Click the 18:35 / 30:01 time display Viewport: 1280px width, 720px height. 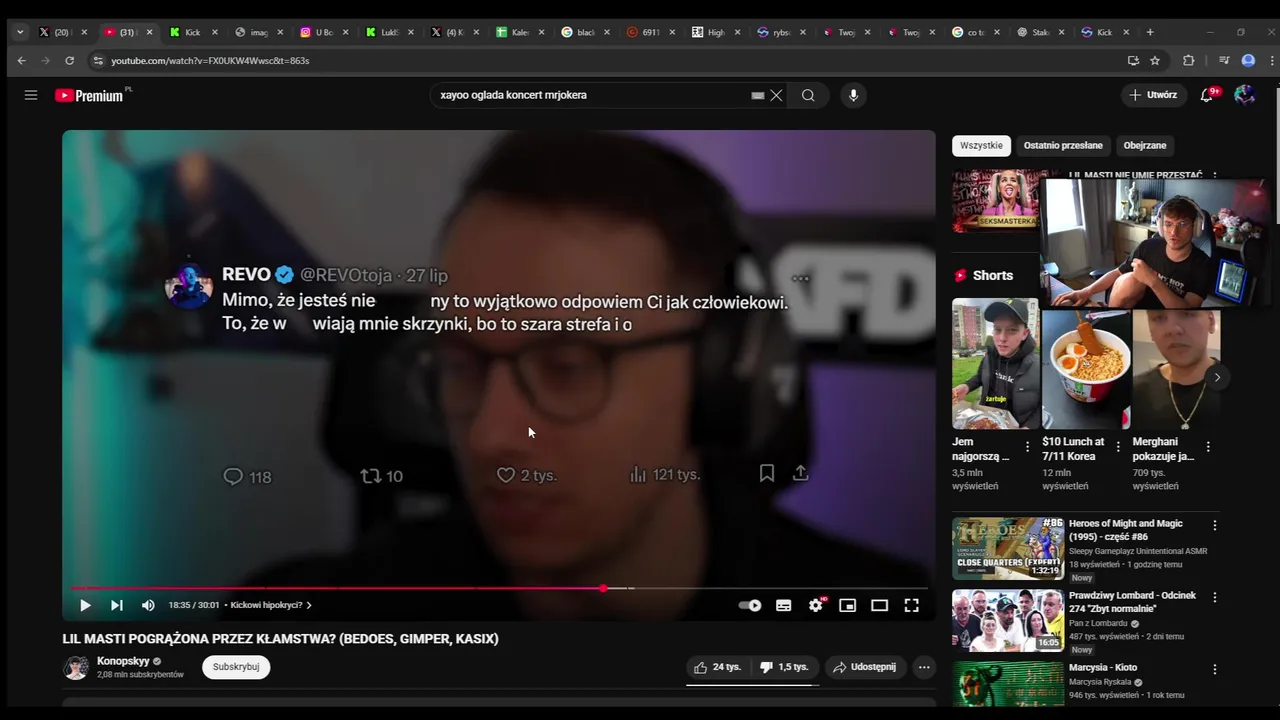(194, 605)
